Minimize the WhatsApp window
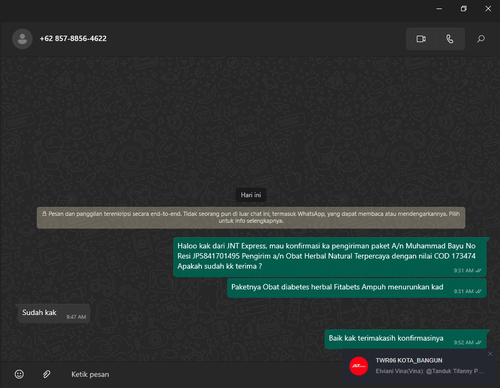 click(x=439, y=9)
